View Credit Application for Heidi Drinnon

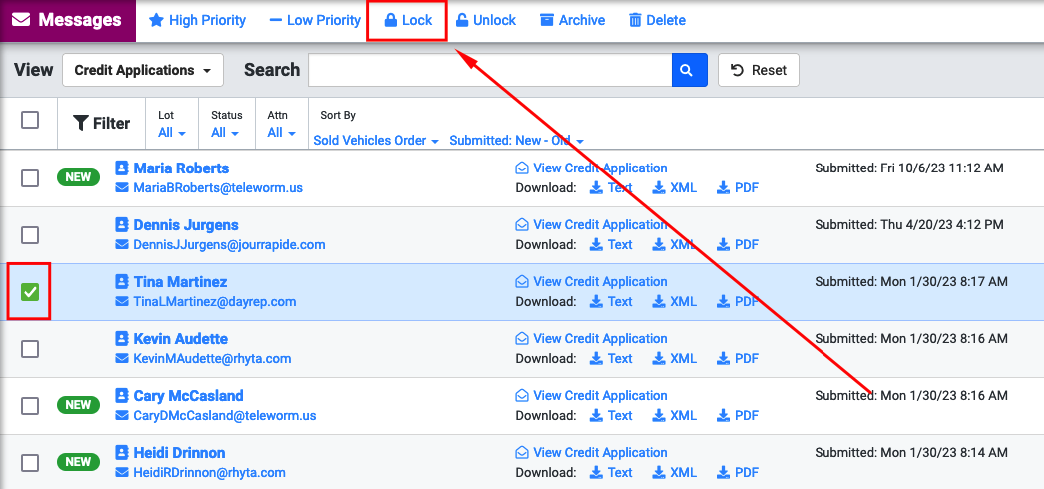[591, 453]
